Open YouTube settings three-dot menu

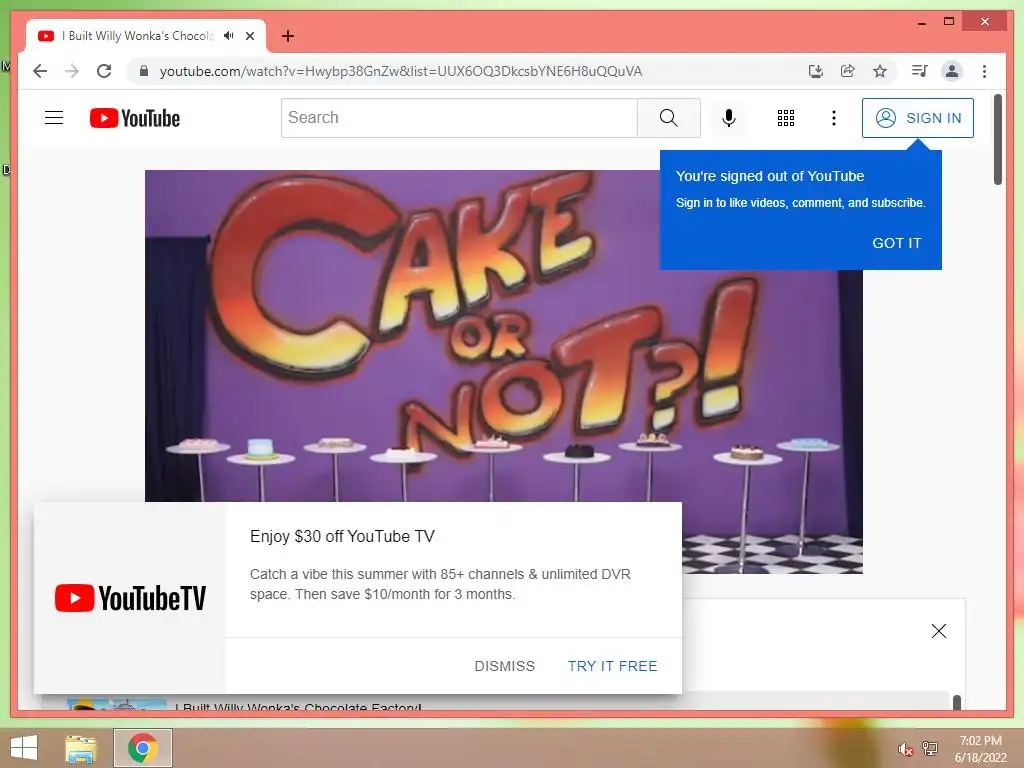pyautogui.click(x=833, y=118)
